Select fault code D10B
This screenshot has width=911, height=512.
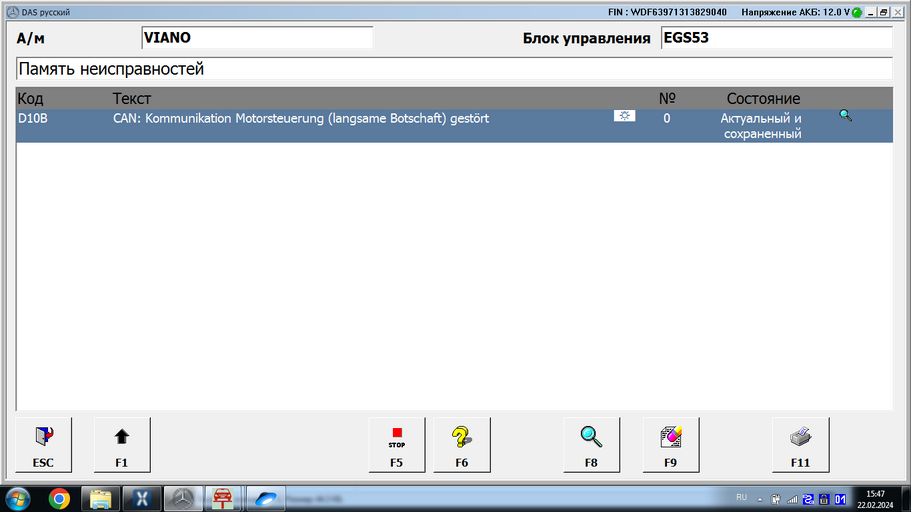point(33,119)
